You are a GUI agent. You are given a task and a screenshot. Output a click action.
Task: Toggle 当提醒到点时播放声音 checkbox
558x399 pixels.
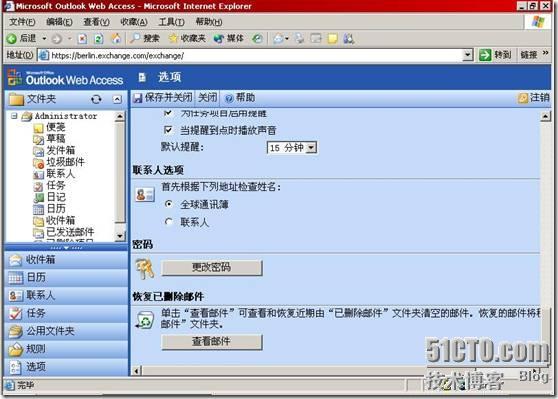[168, 130]
